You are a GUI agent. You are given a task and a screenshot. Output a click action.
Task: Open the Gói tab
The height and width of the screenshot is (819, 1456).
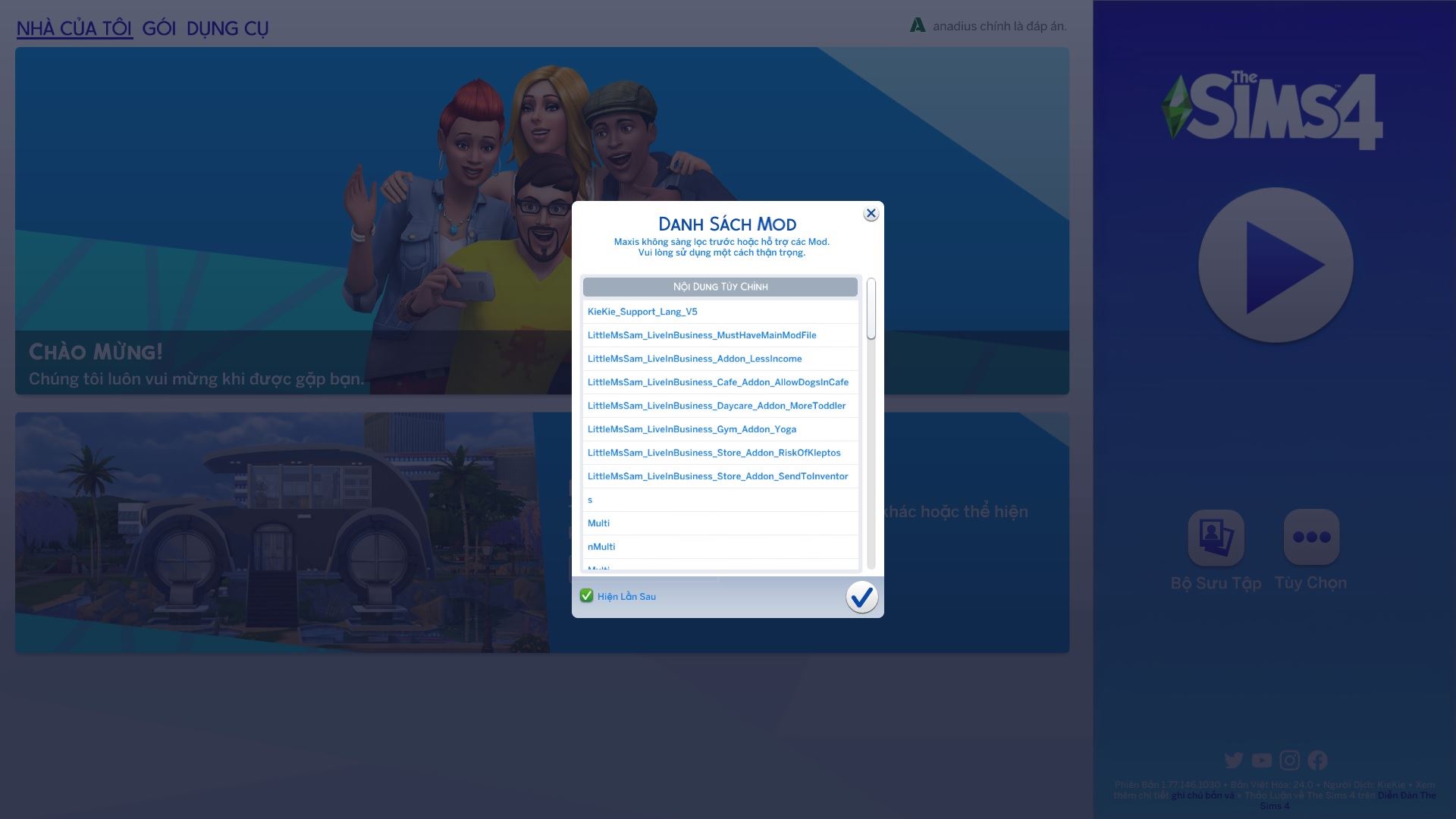[158, 29]
